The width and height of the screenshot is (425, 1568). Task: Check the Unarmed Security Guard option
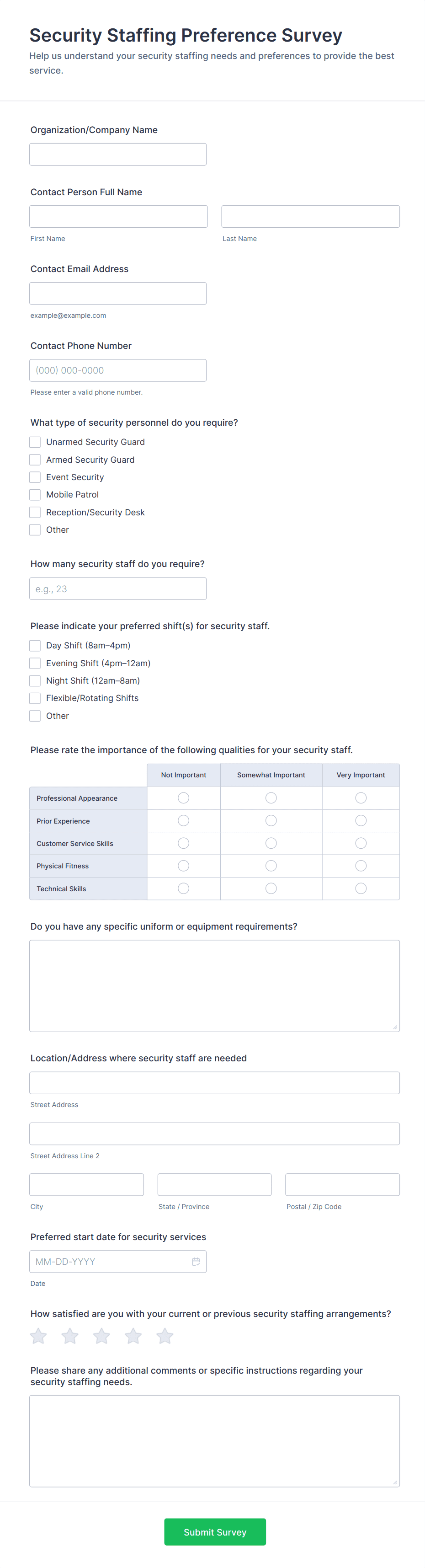point(35,442)
